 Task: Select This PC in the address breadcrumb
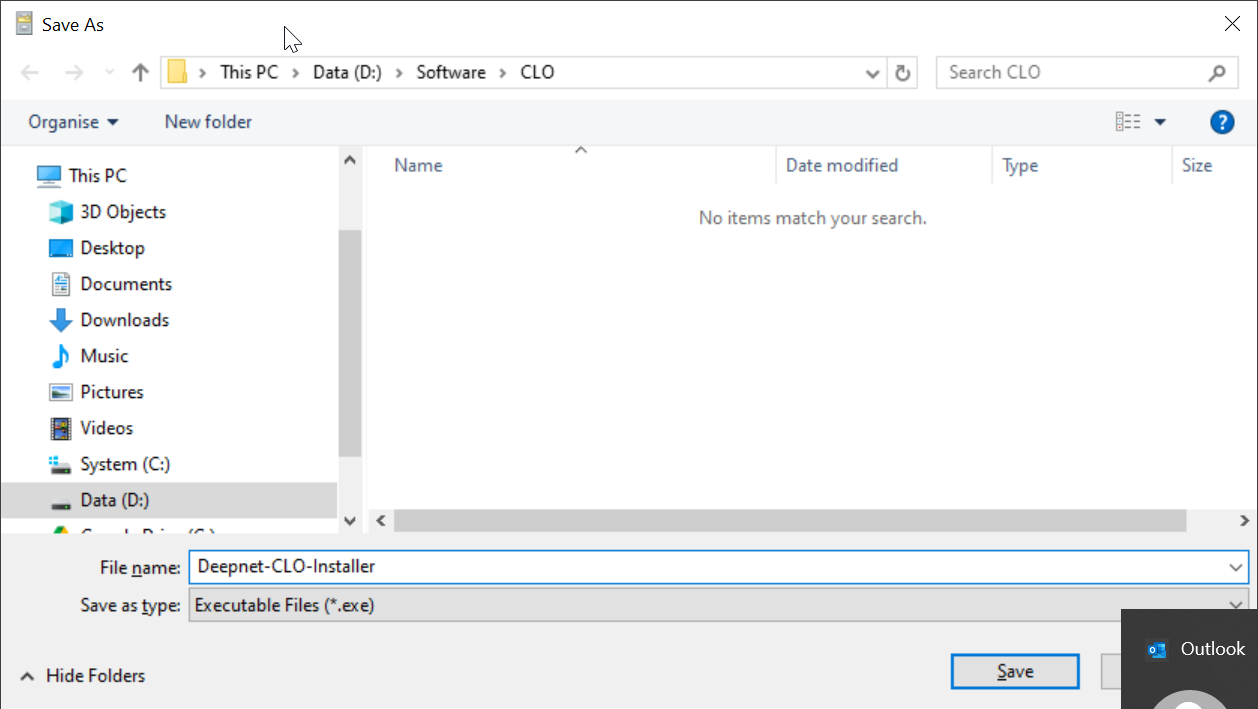249,72
